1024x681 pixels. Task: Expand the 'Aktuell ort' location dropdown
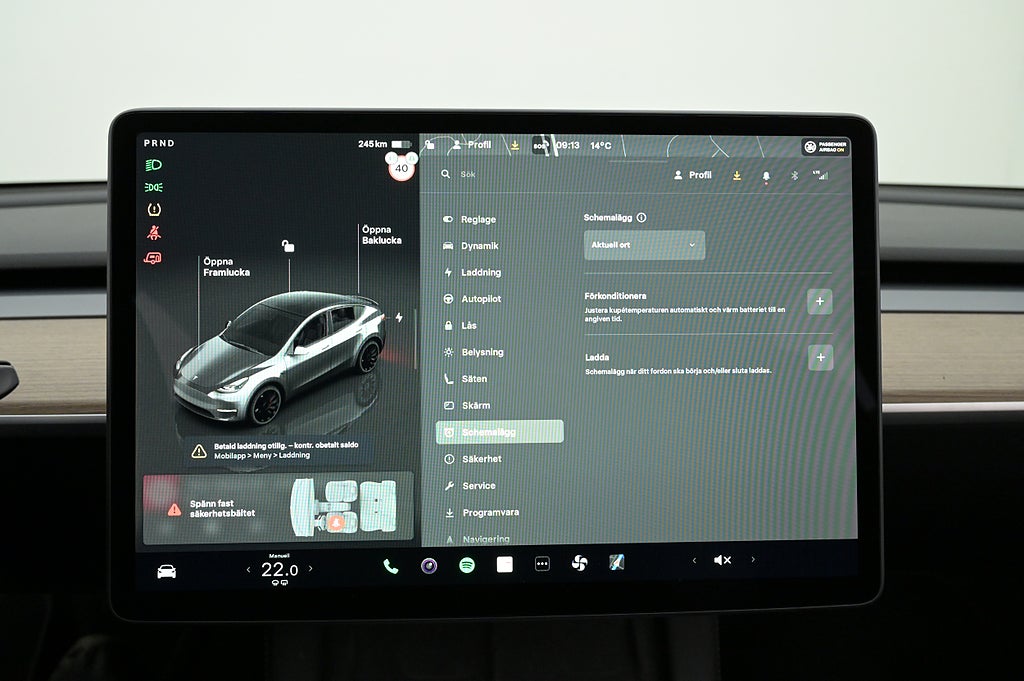pos(644,245)
